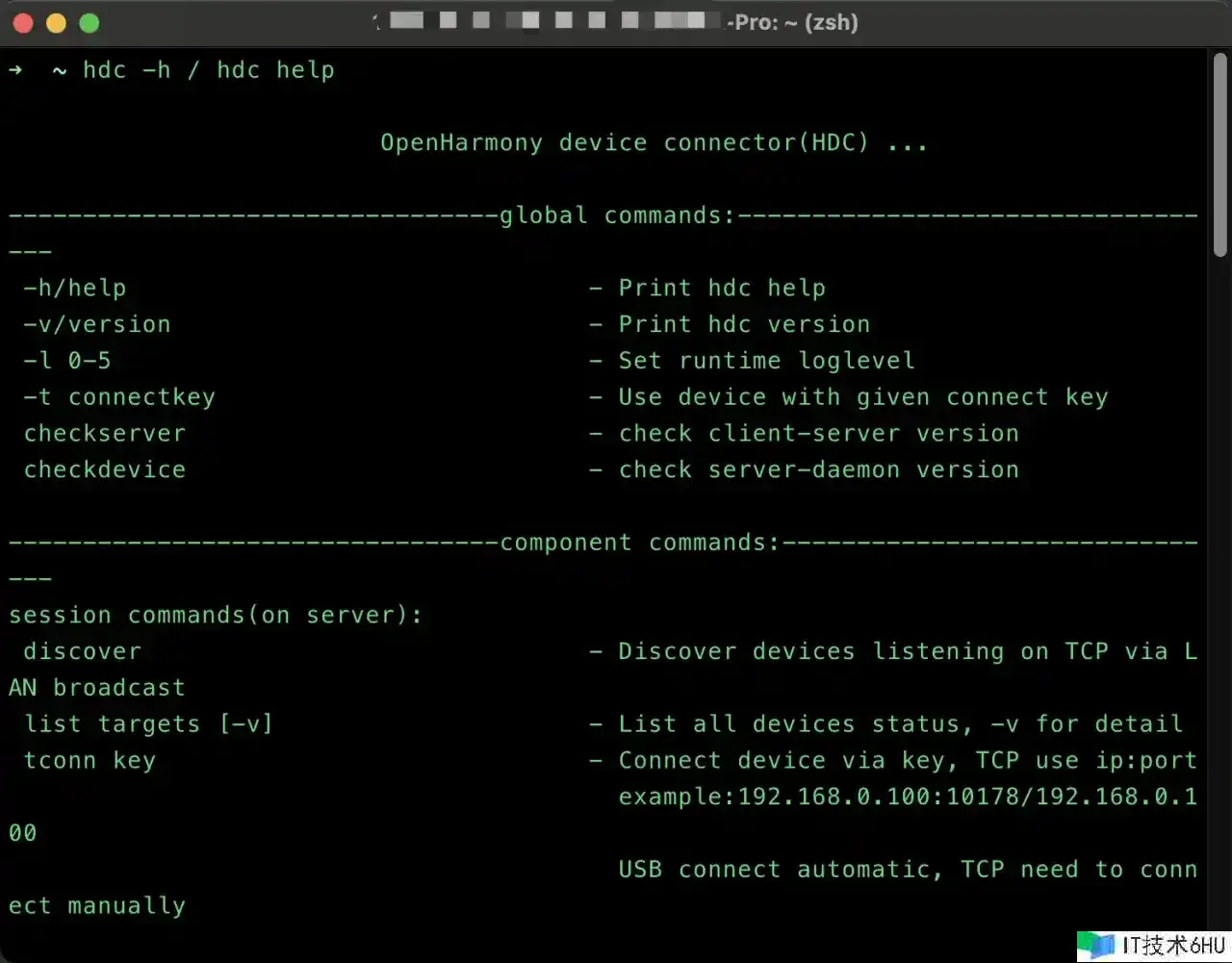Click the 'discover' command text
The width and height of the screenshot is (1232, 963).
[x=83, y=652]
